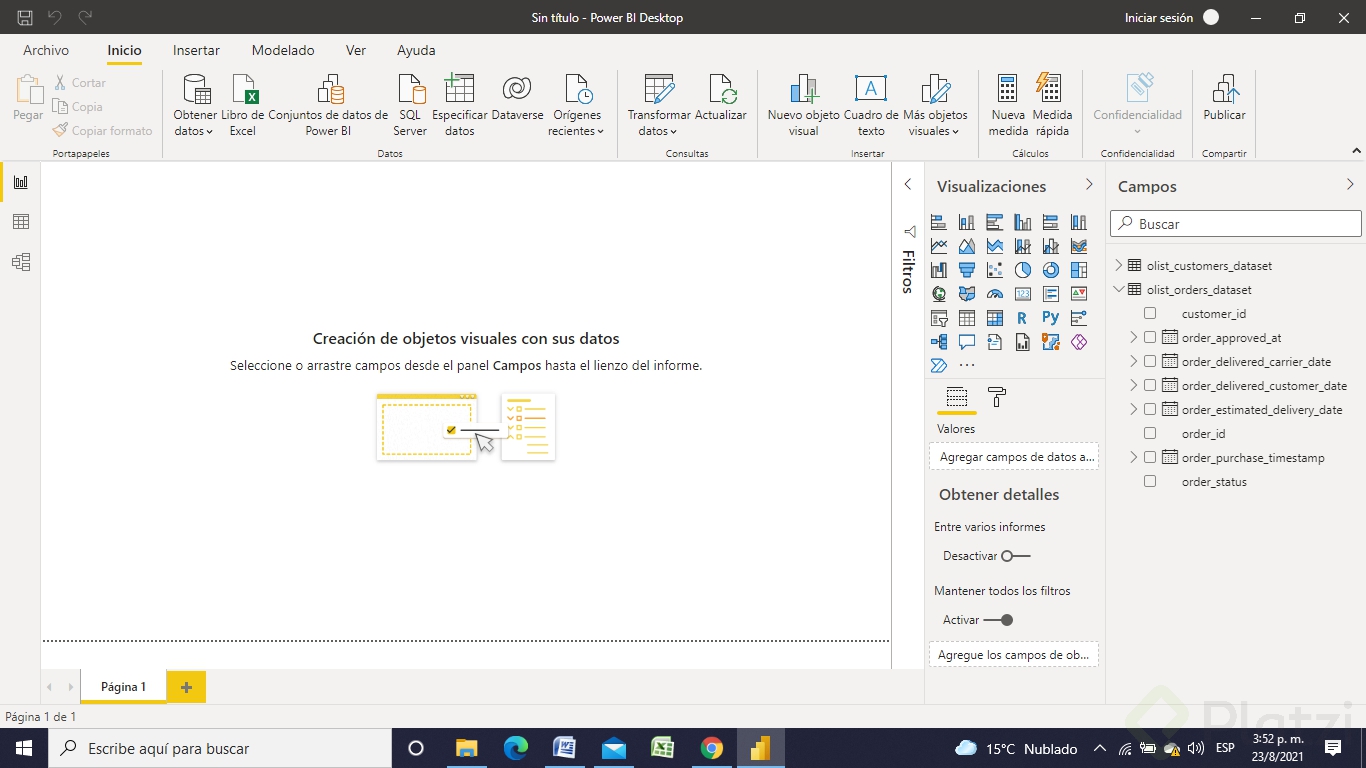The height and width of the screenshot is (768, 1366).
Task: Open the Format paint roller tab
Action: (996, 398)
